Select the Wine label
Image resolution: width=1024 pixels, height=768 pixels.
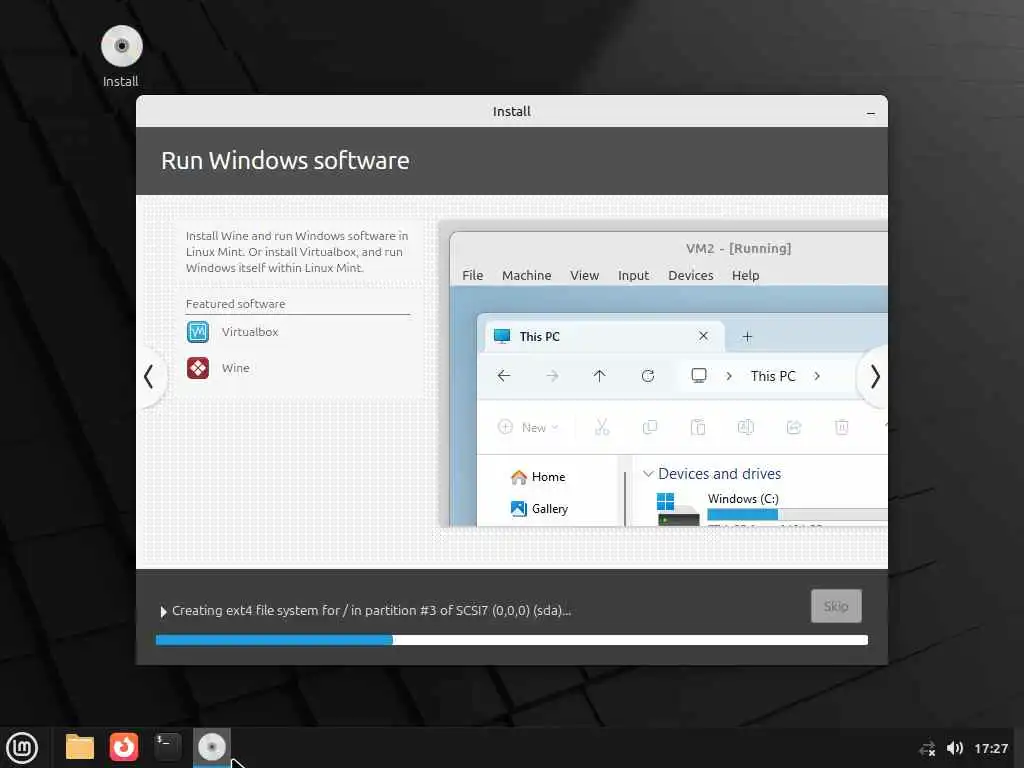235,368
